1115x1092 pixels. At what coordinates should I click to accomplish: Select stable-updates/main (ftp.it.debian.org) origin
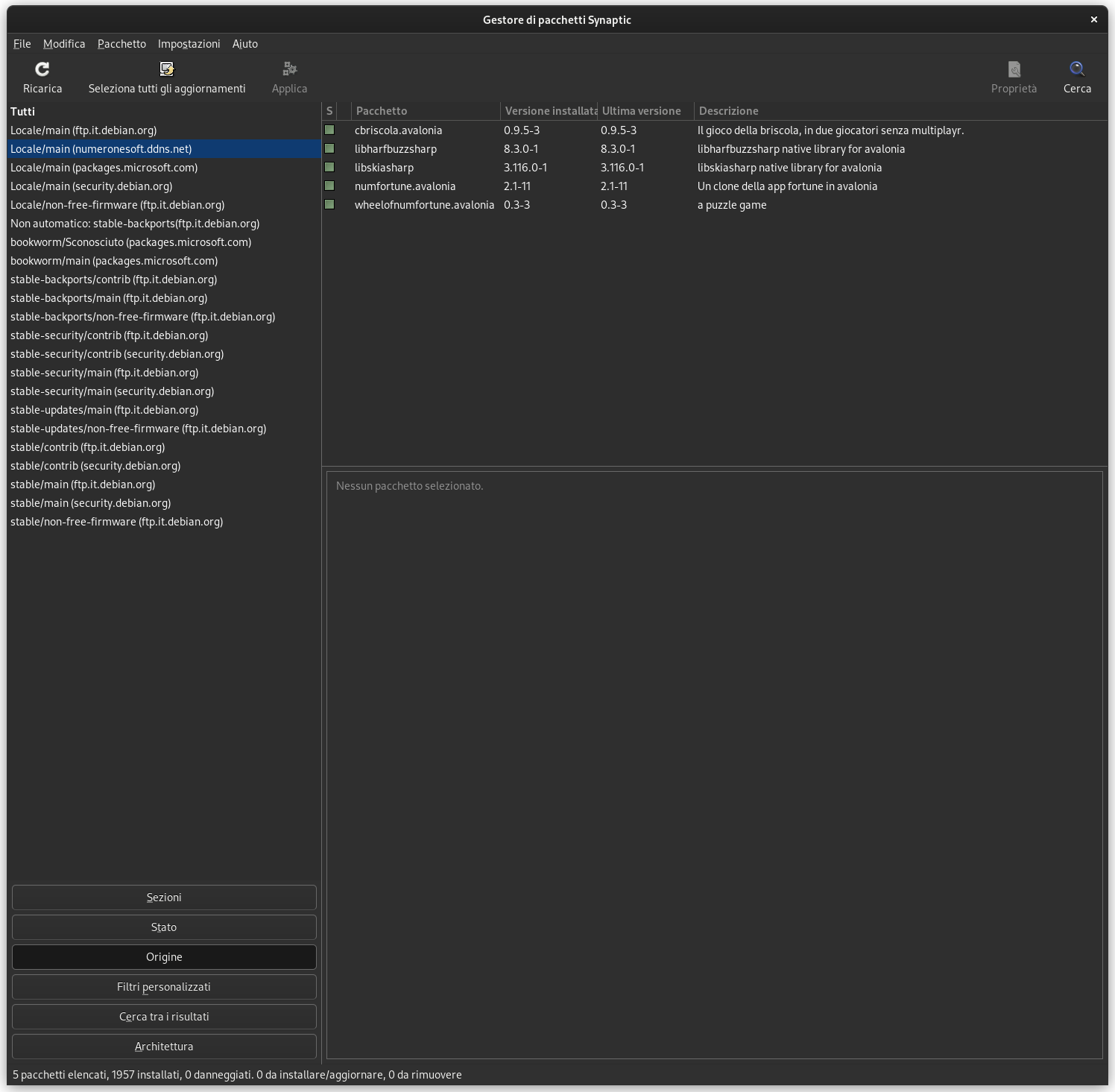pos(164,410)
